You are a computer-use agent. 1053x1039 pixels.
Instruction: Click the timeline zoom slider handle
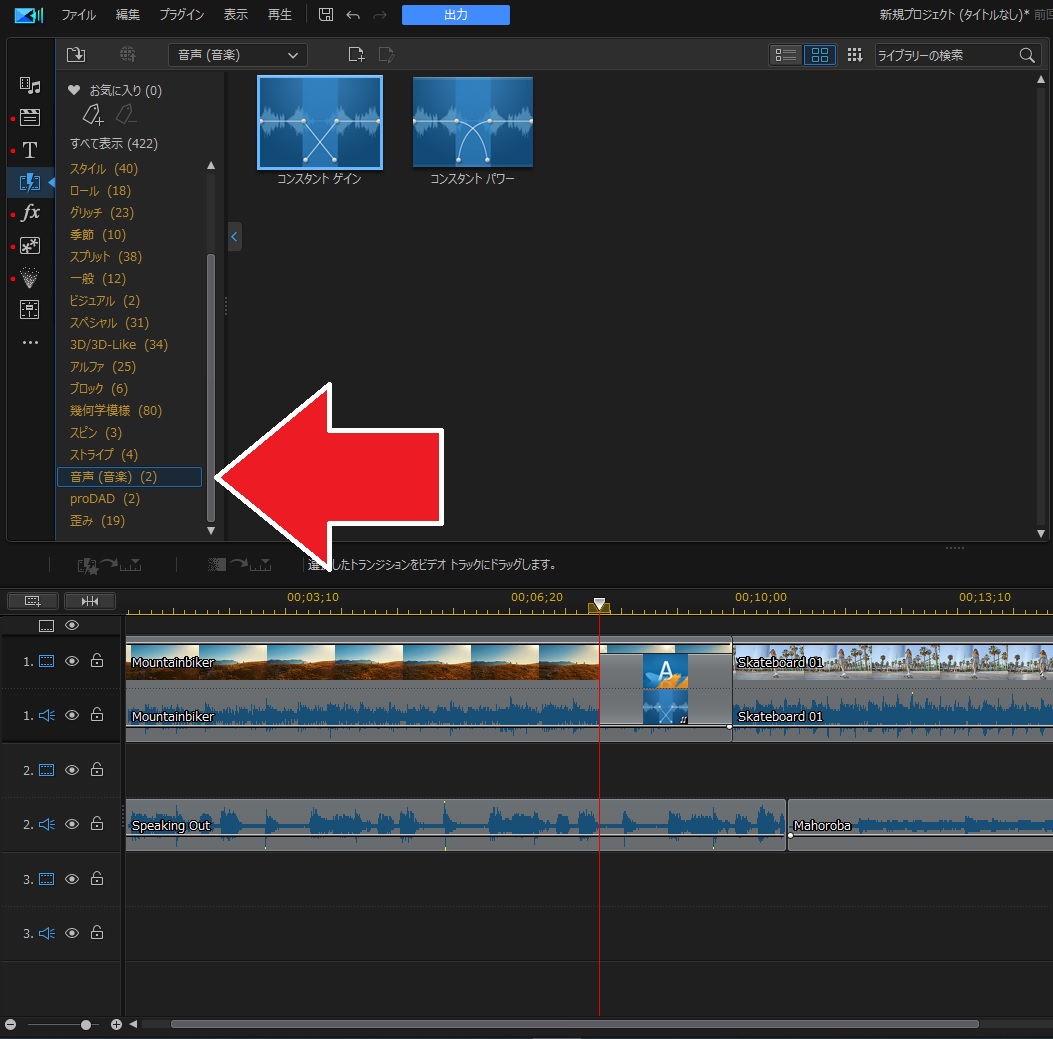click(86, 1025)
